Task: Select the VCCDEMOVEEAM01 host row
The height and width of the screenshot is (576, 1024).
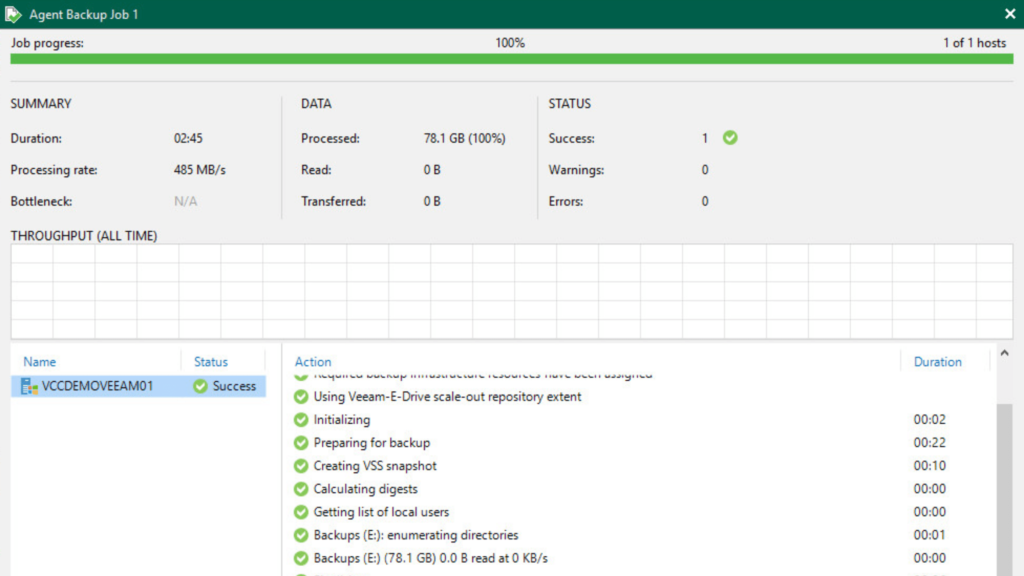Action: [138, 386]
